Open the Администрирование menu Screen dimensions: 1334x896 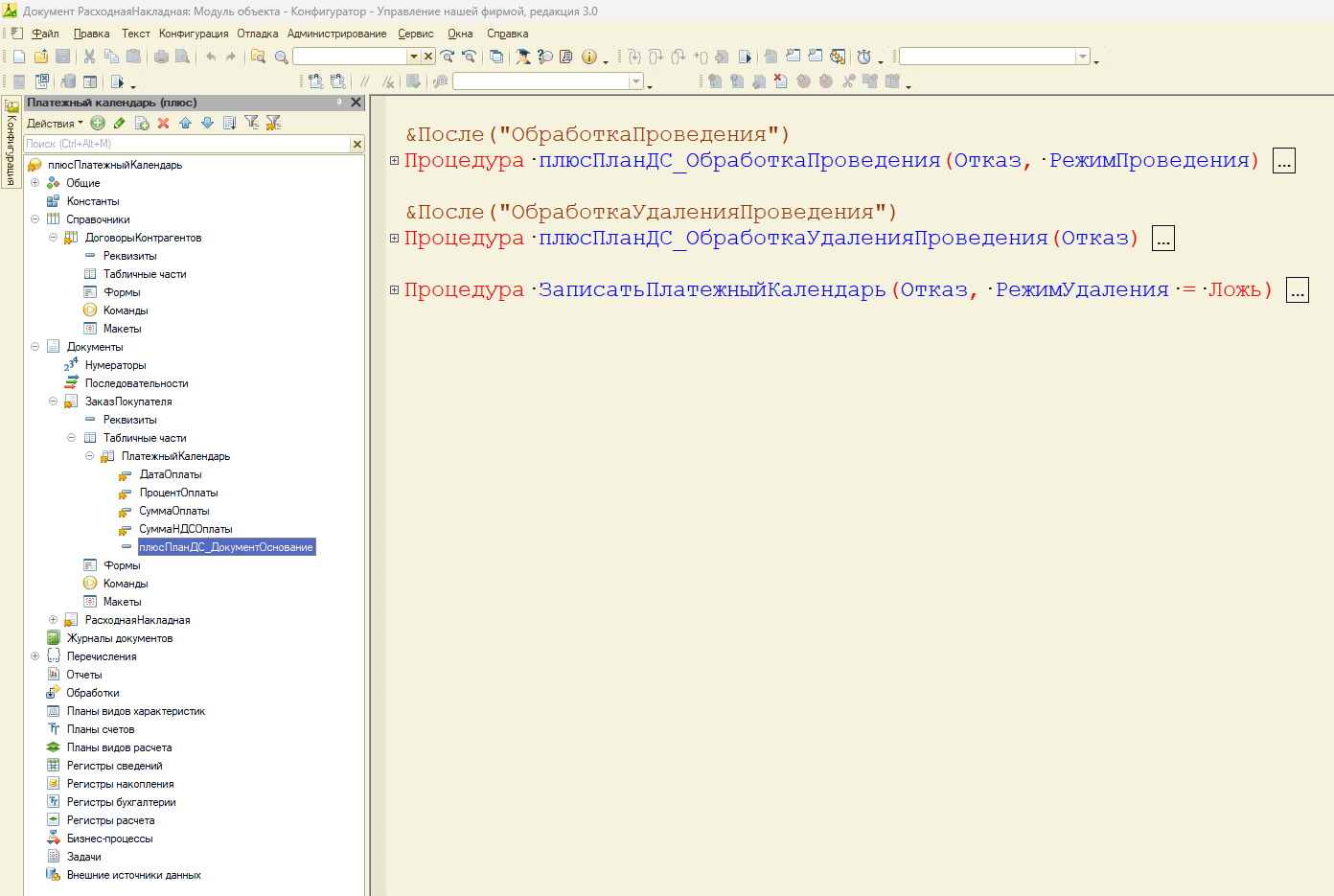point(336,34)
